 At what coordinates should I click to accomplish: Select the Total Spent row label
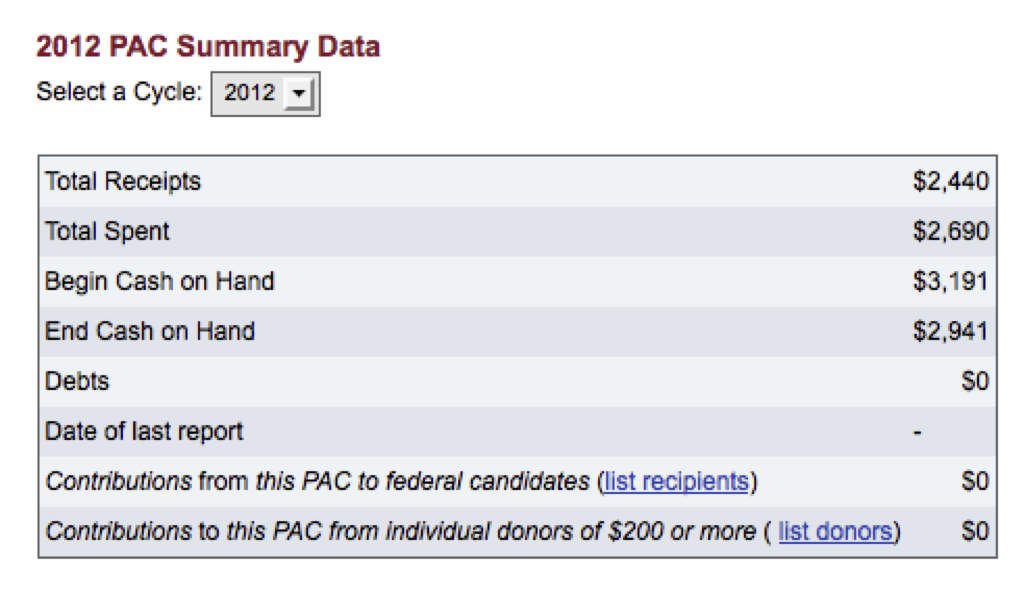[107, 232]
